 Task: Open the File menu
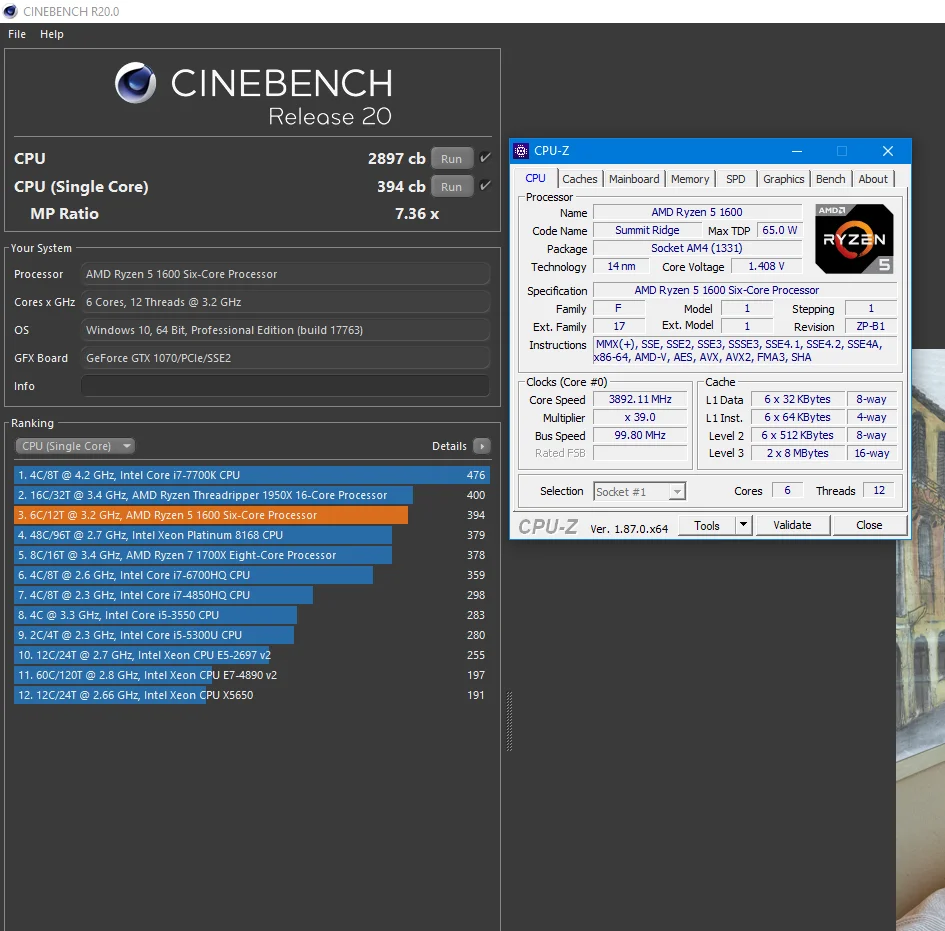point(17,34)
